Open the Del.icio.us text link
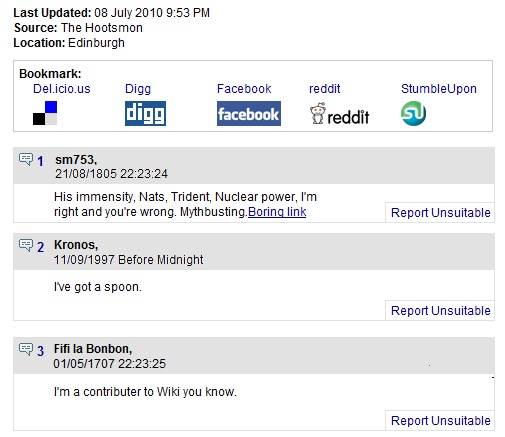 [x=62, y=89]
